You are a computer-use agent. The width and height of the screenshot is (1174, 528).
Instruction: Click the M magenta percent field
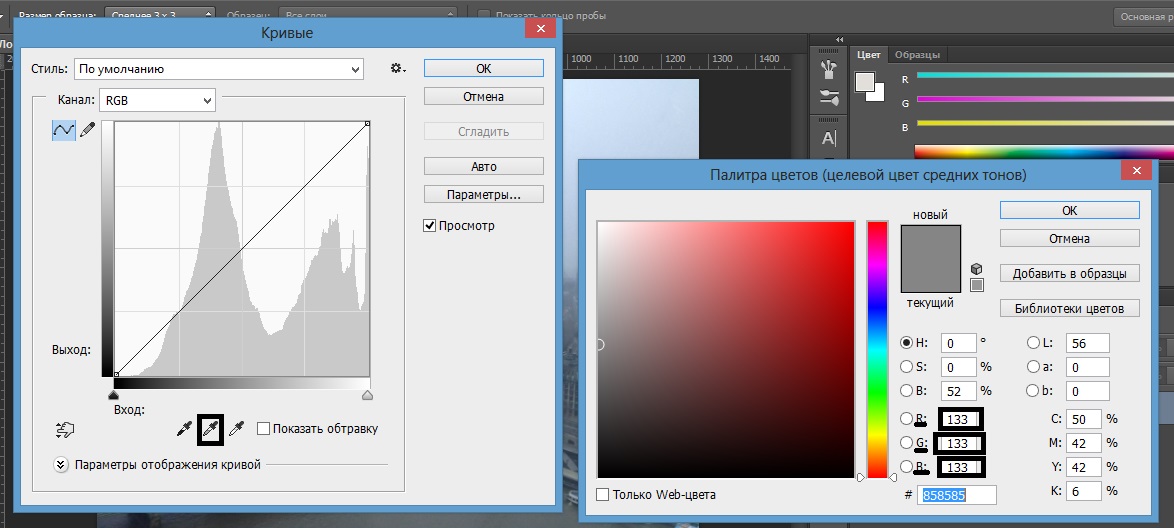[1083, 443]
